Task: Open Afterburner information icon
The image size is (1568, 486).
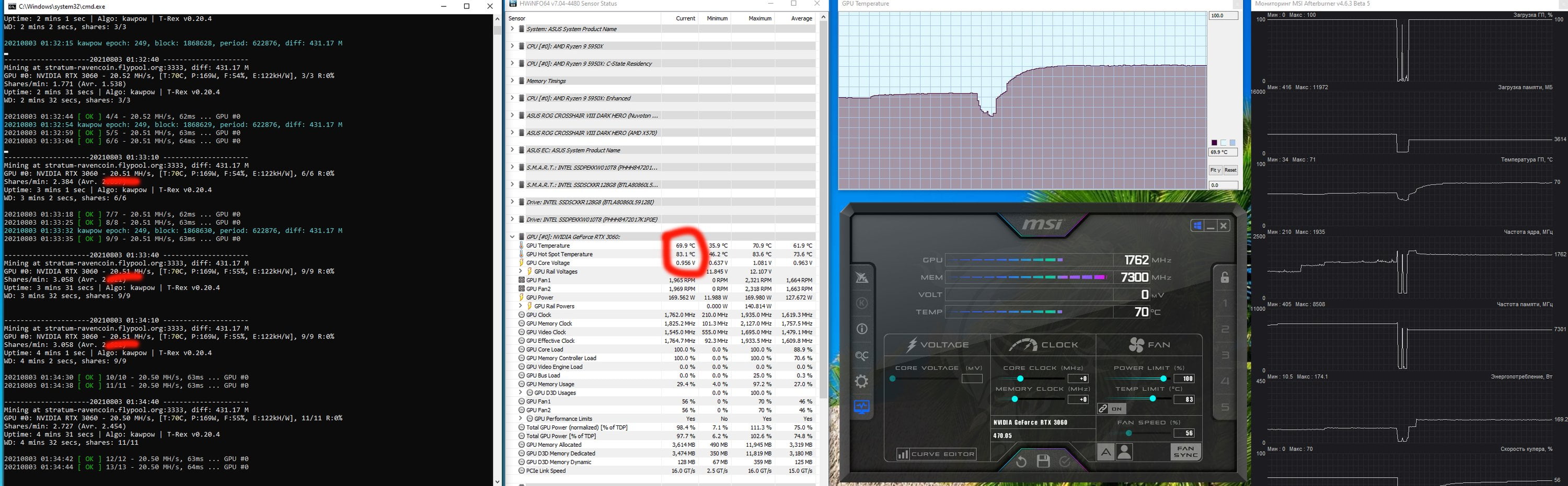Action: (861, 329)
